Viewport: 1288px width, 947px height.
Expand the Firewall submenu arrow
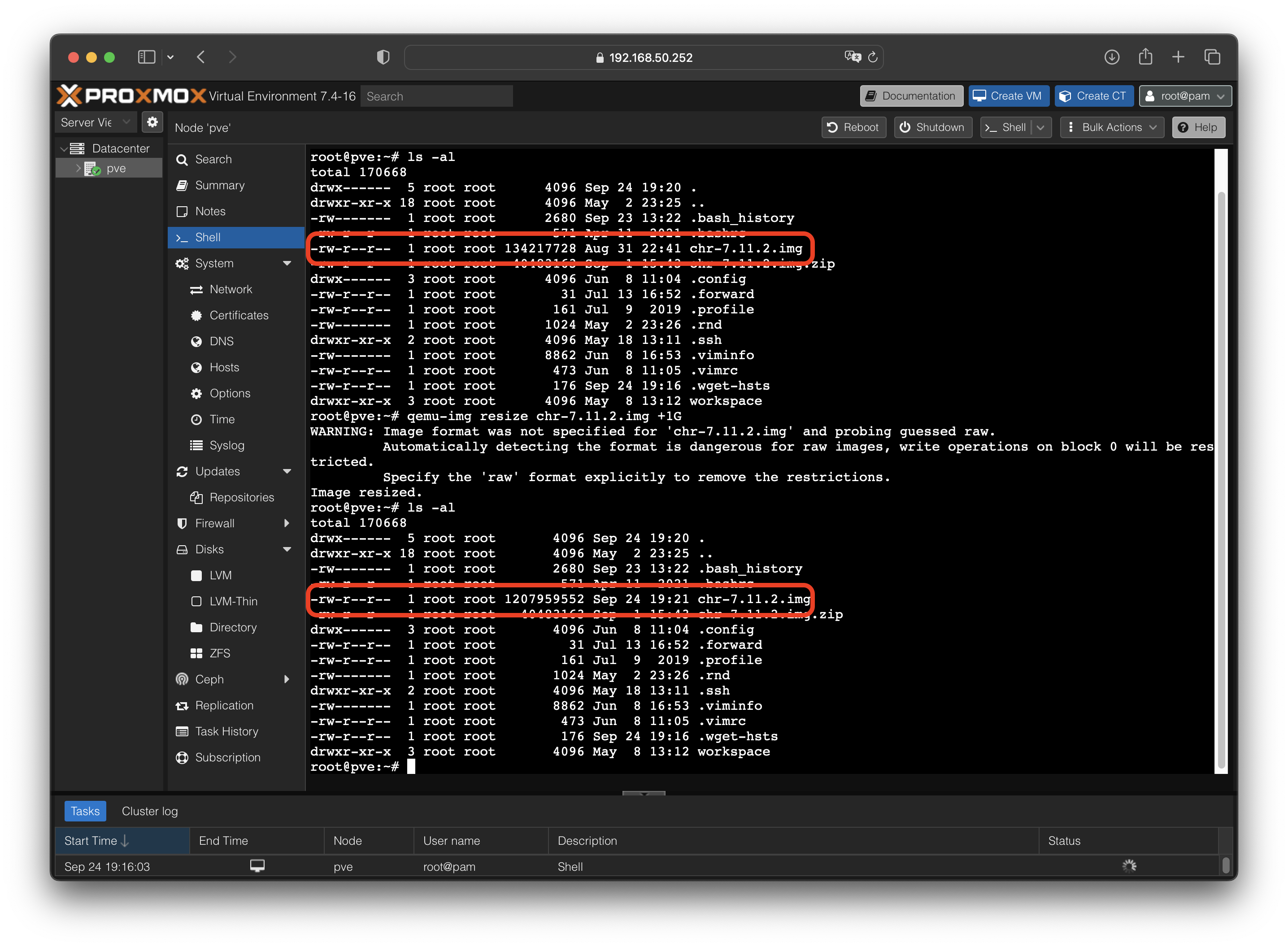287,523
